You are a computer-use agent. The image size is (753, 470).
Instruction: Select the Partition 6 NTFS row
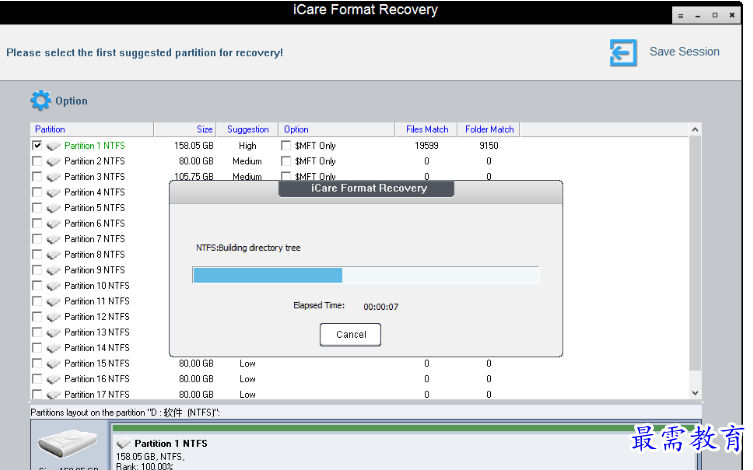click(x=95, y=223)
